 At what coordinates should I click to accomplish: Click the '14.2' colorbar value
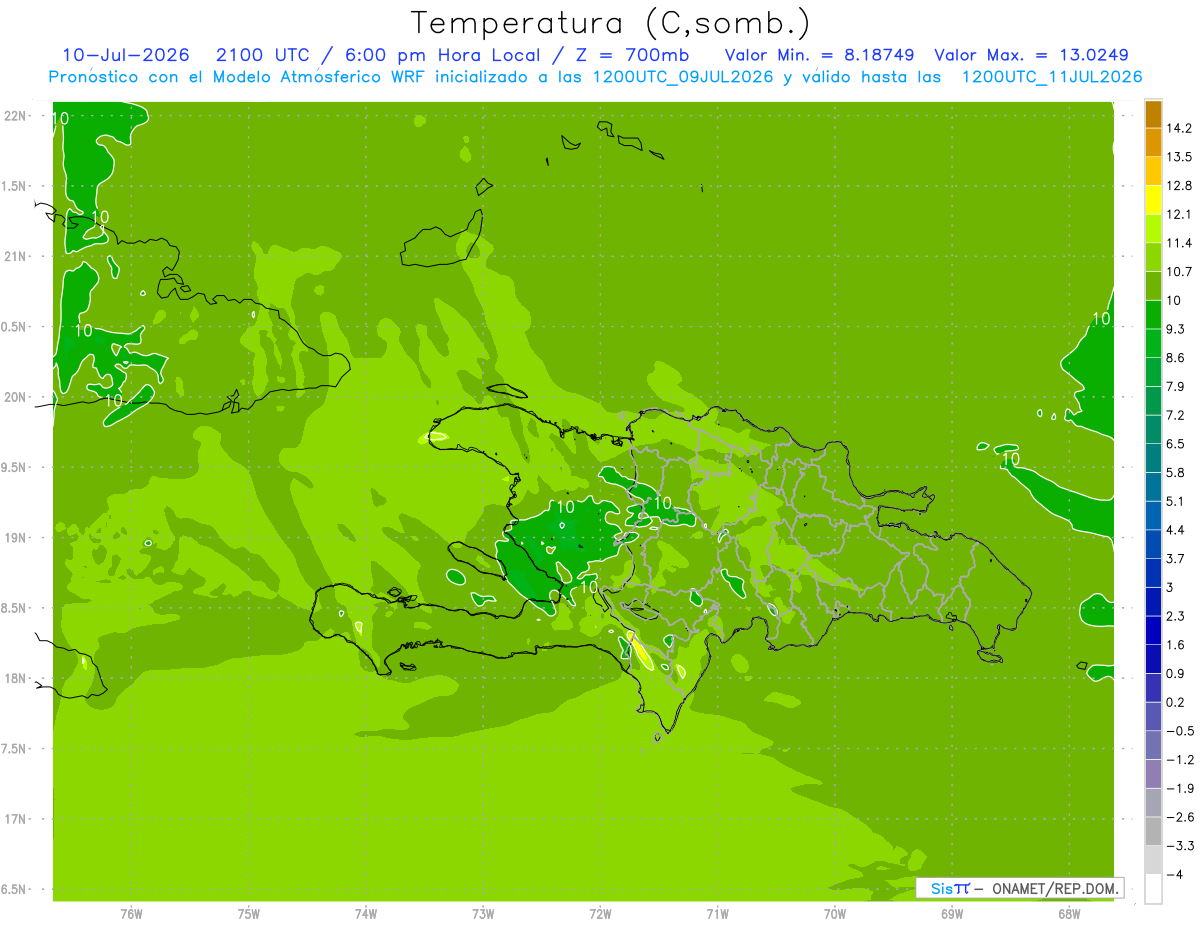1179,128
